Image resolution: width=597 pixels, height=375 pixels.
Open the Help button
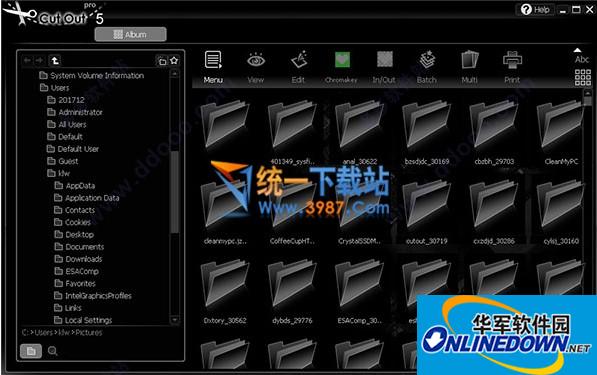(x=536, y=10)
